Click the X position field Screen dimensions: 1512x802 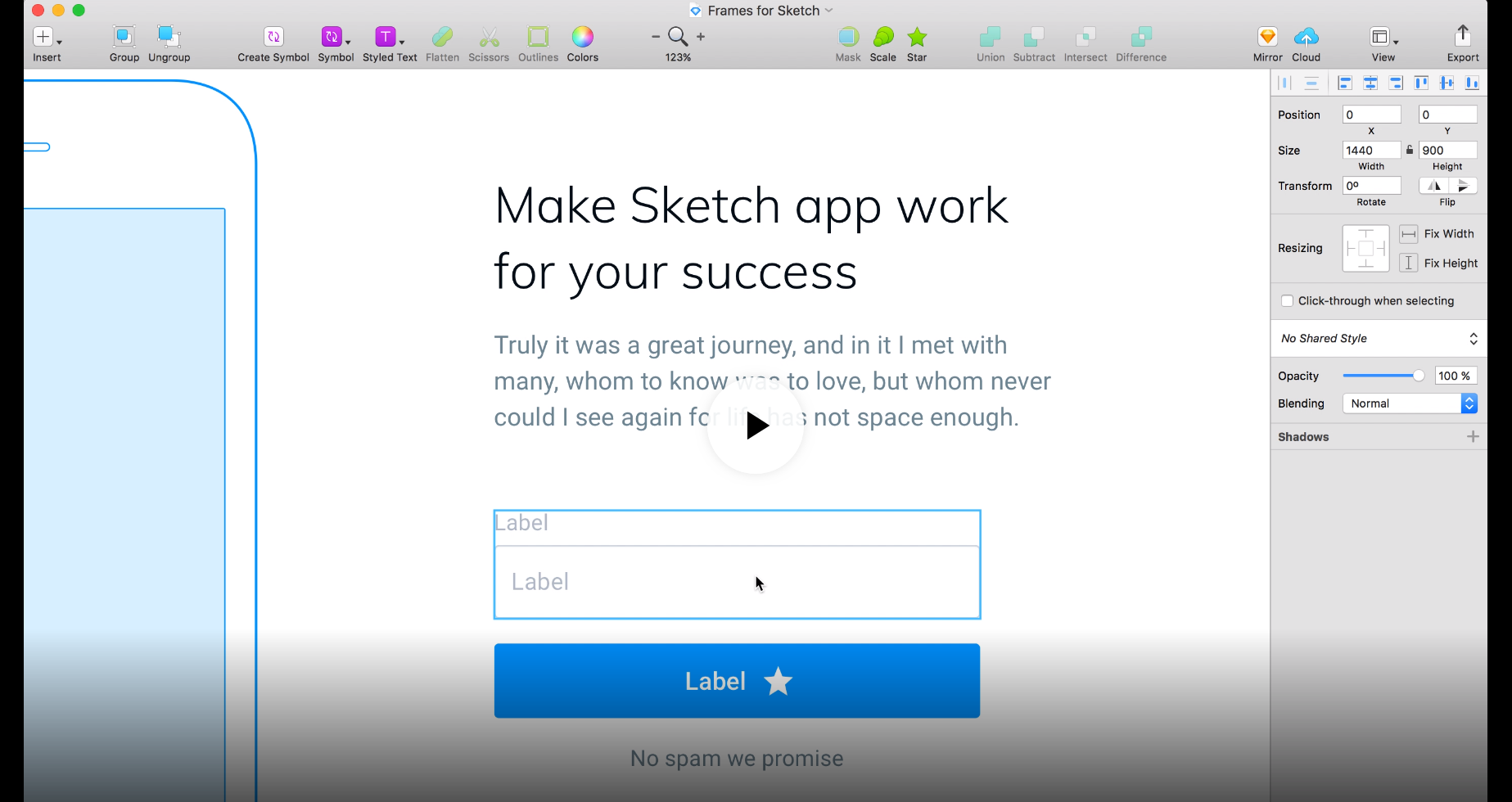(1371, 115)
